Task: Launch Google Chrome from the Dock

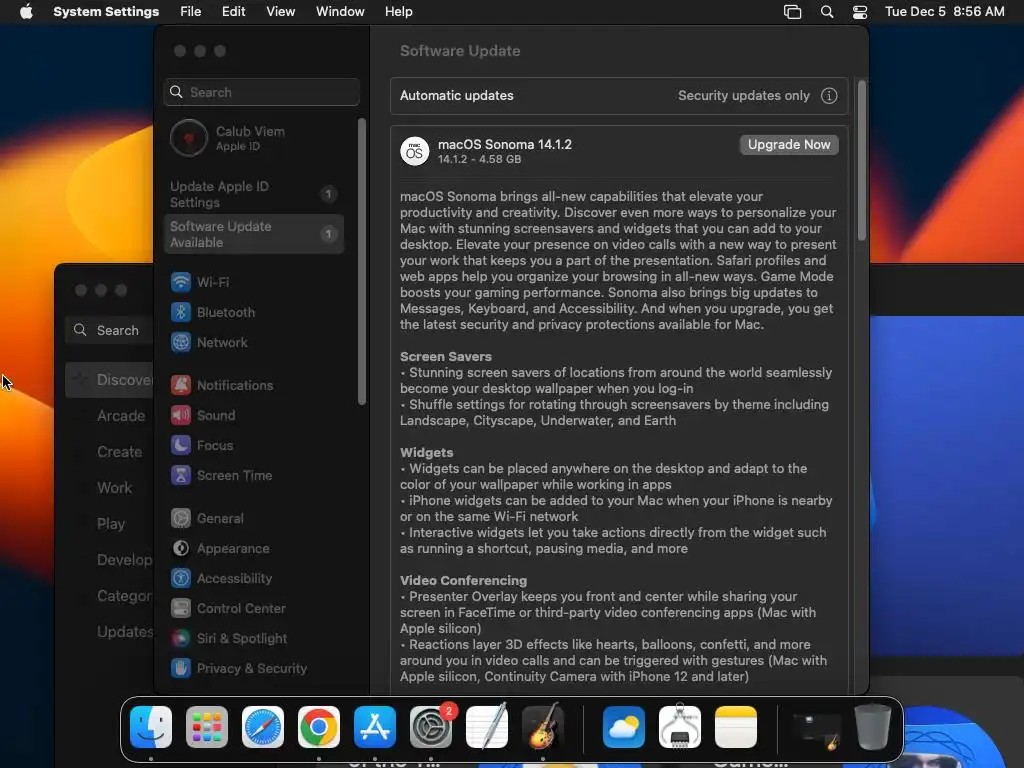Action: pos(319,727)
